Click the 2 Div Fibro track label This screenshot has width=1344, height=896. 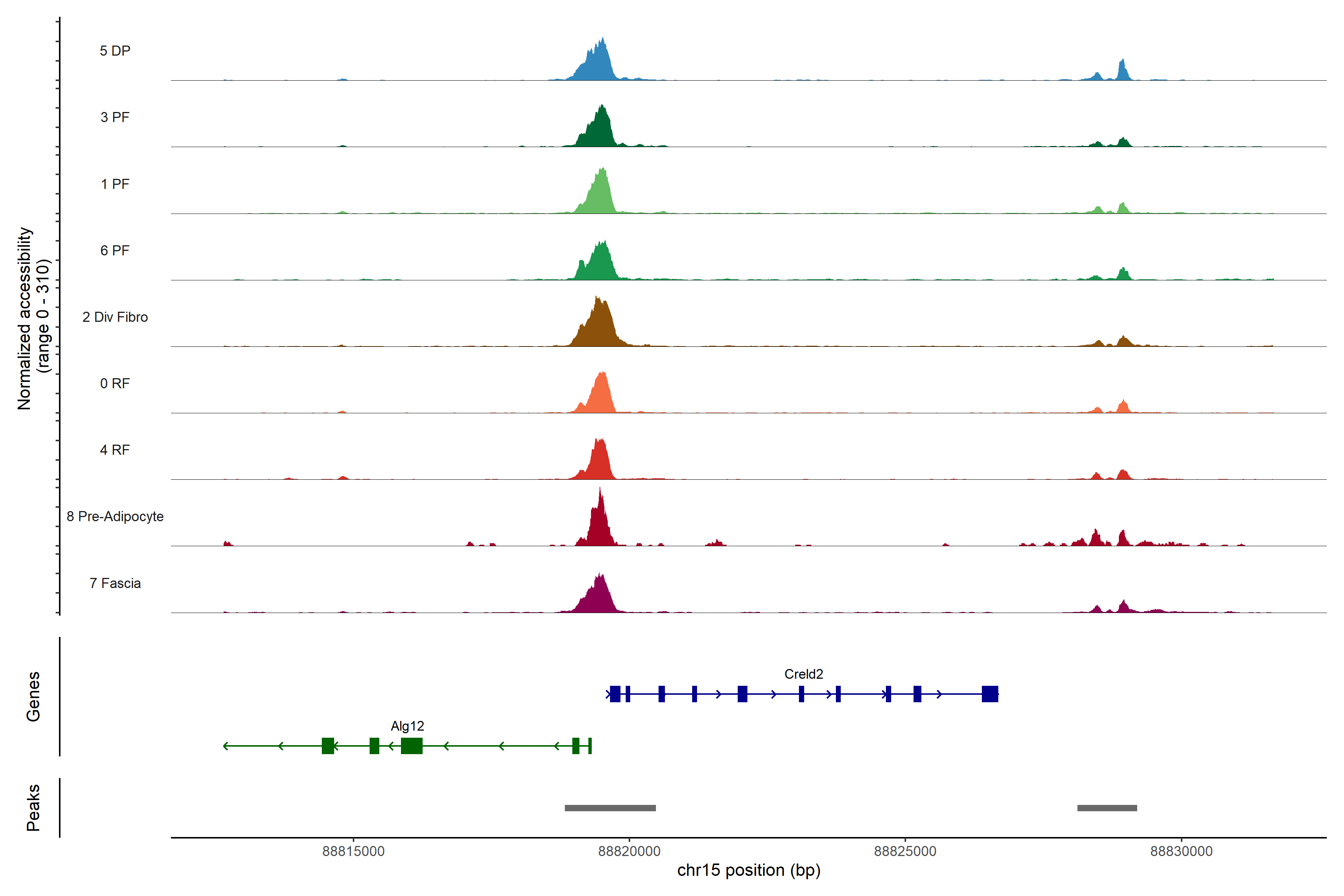tap(115, 317)
